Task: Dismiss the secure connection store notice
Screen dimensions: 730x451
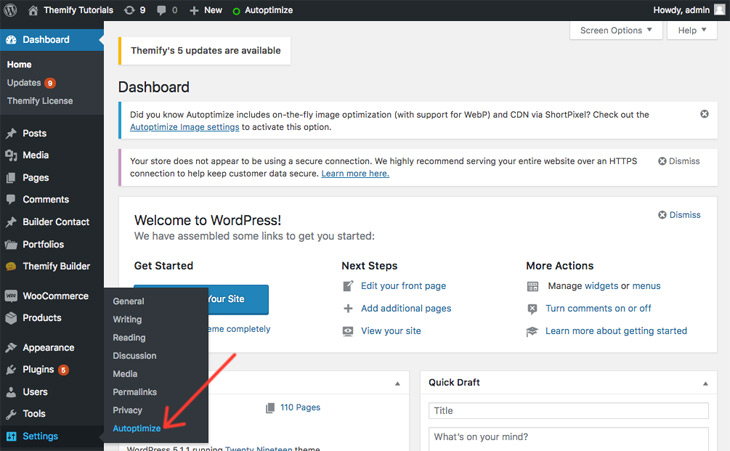Action: pyautogui.click(x=679, y=161)
